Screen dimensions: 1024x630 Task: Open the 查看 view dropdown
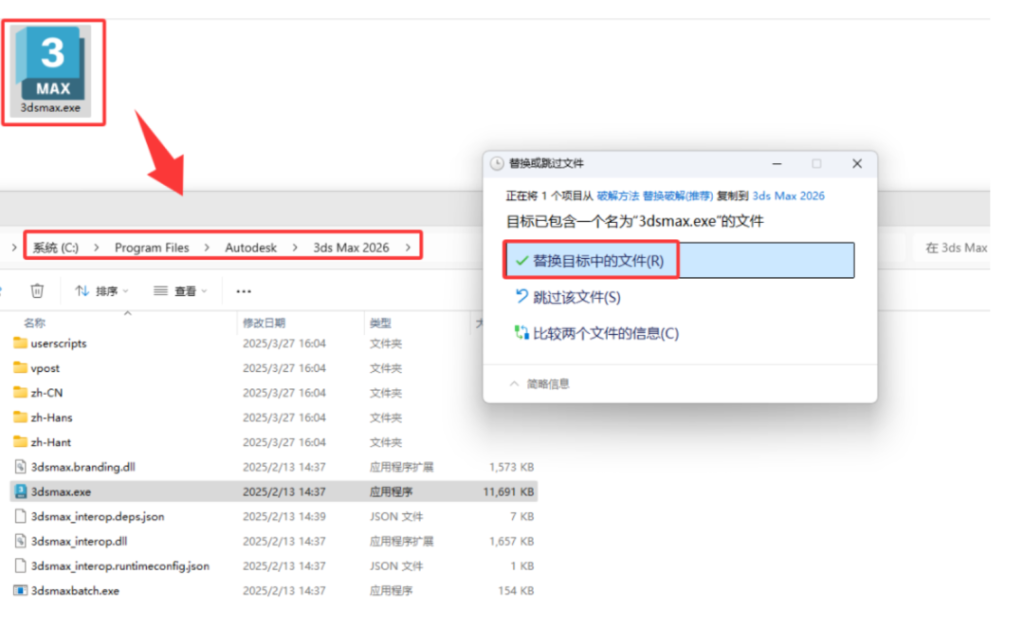point(180,291)
